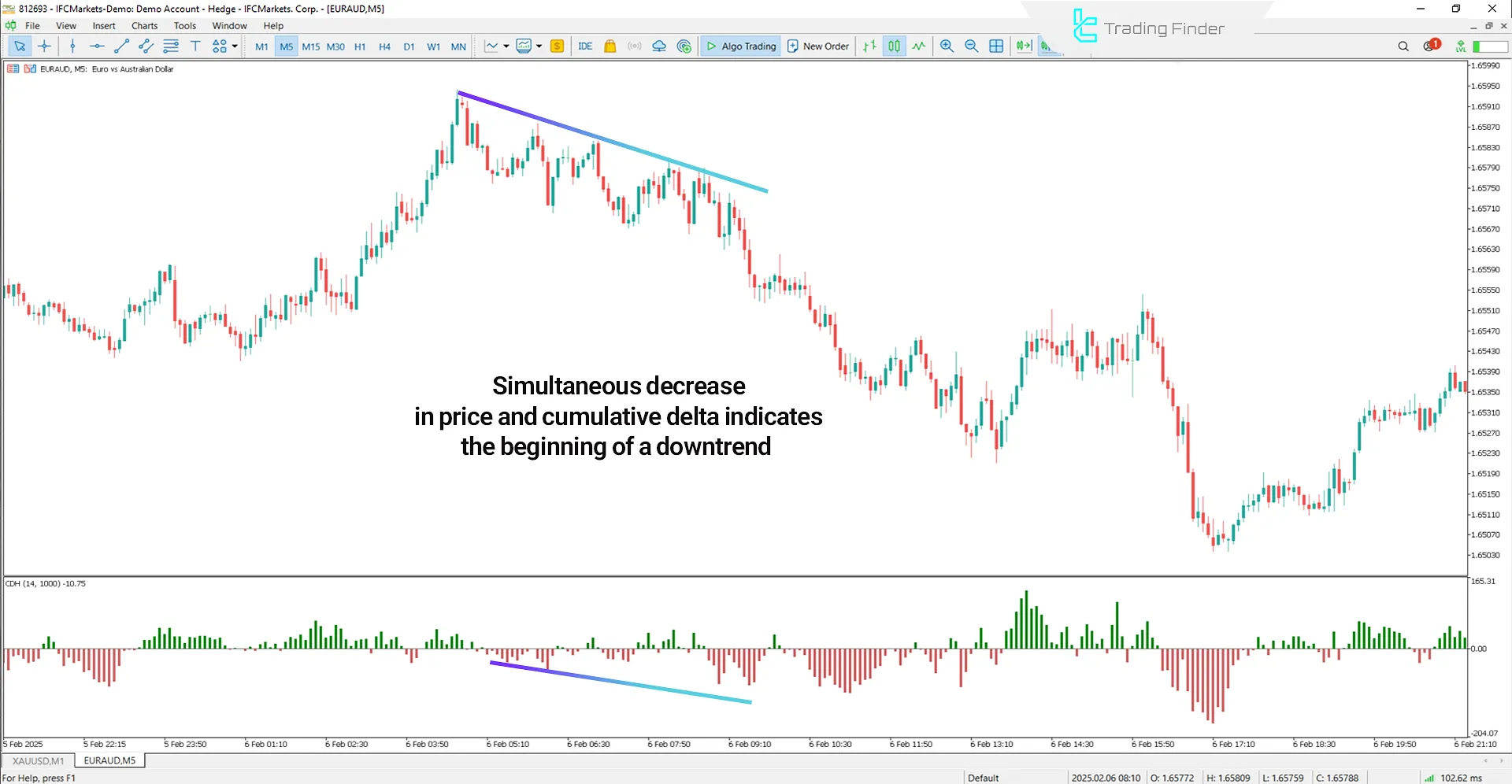The image size is (1512, 784).
Task: Select the Trendline drawing tool
Action: 121,46
